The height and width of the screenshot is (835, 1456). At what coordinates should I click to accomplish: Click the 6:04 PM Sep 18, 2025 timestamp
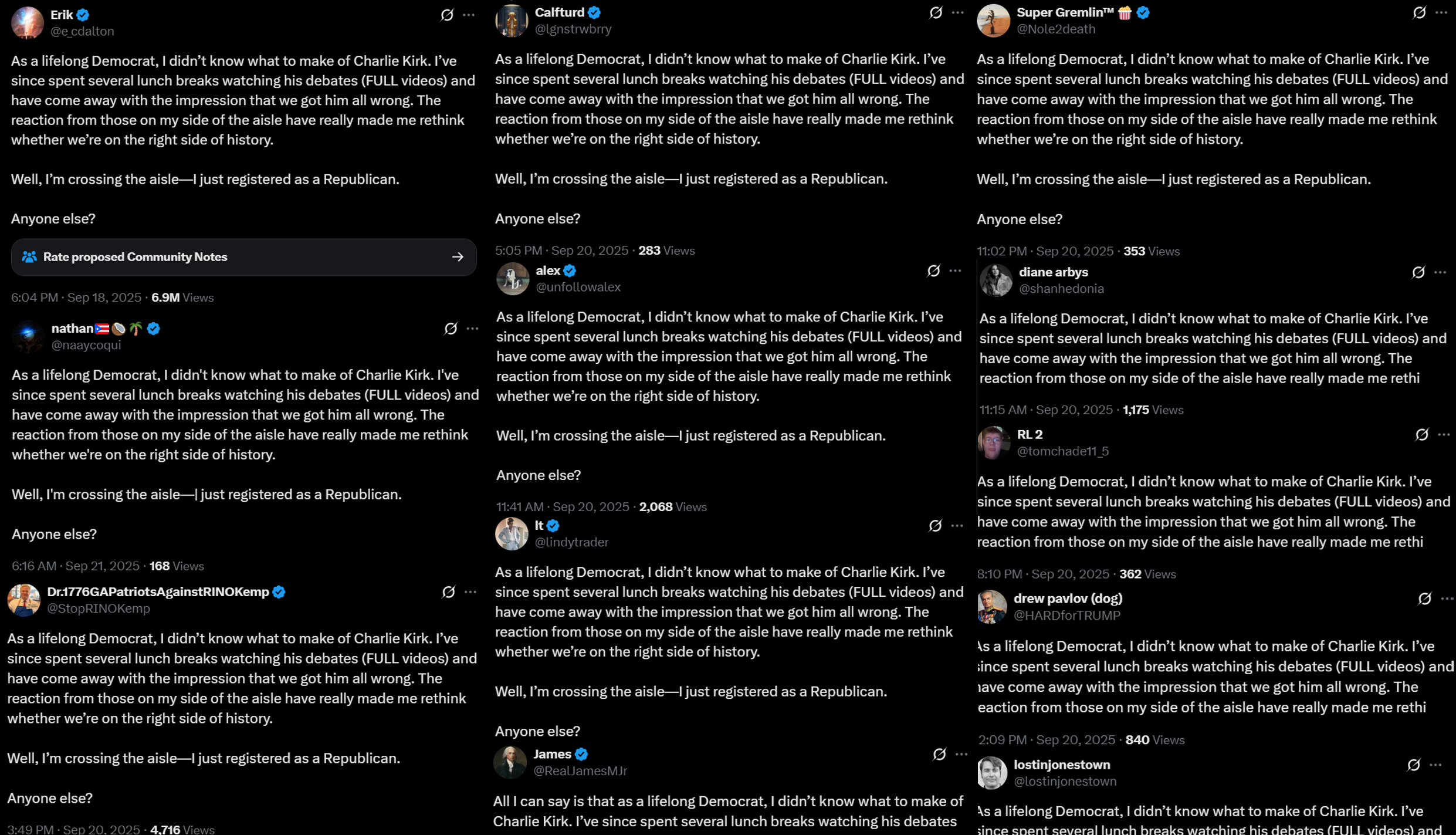point(76,298)
